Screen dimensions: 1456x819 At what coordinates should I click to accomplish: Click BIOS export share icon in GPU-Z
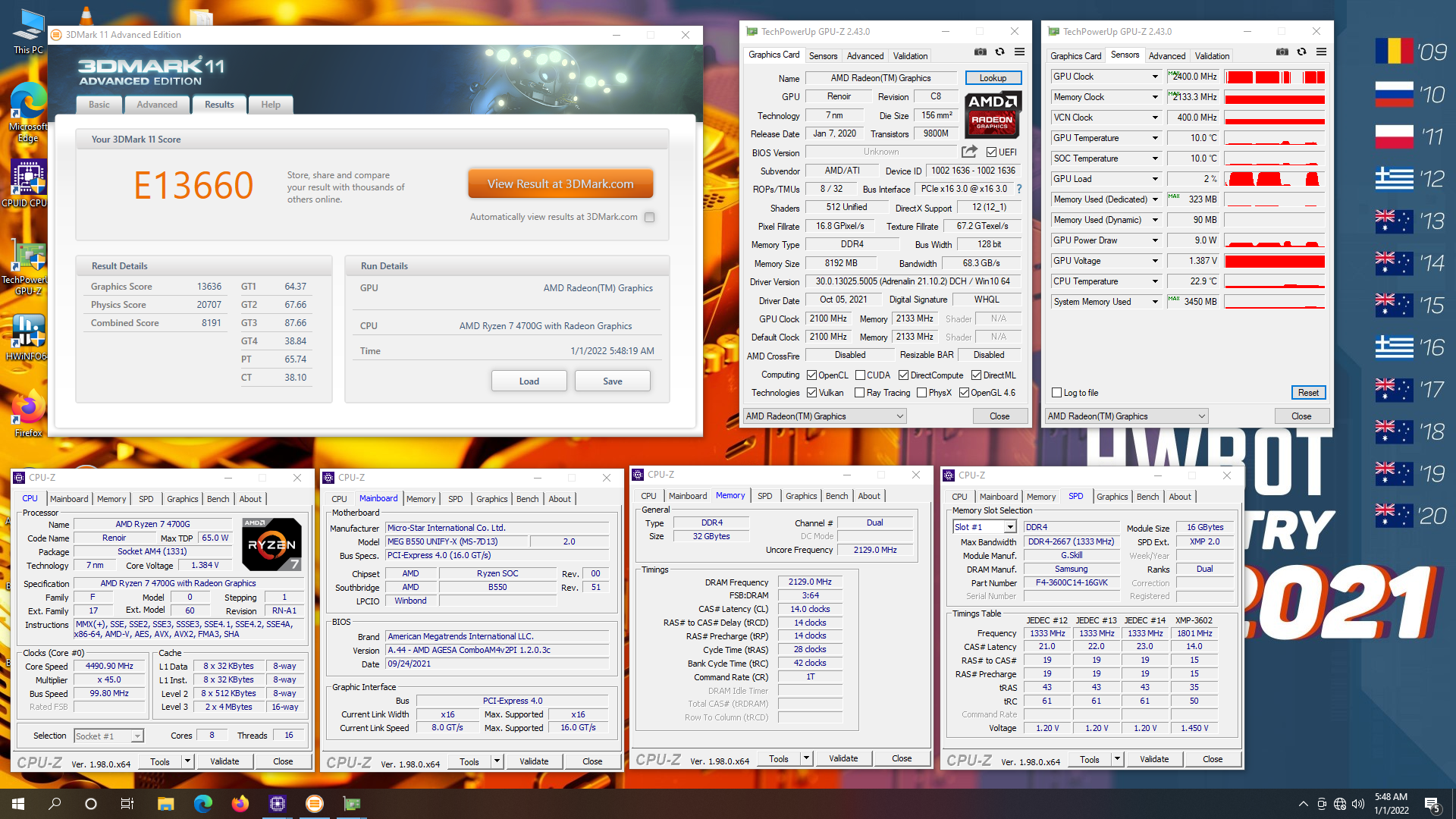969,152
